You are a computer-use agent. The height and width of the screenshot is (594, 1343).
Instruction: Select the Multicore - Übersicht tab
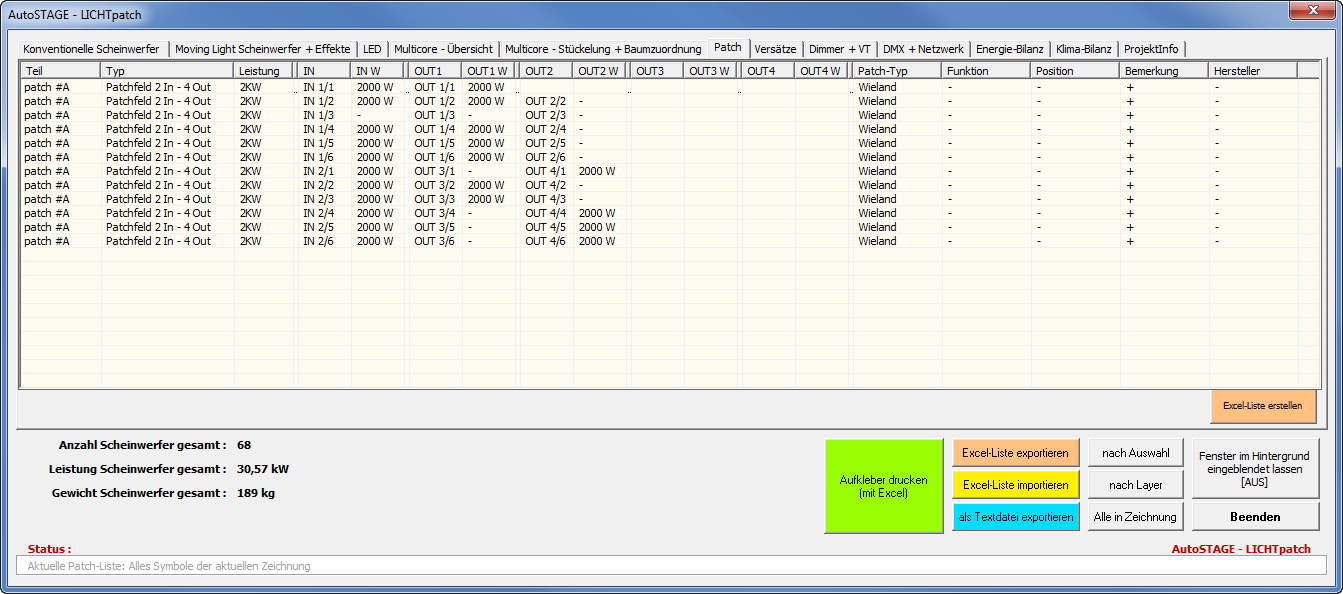(x=443, y=49)
